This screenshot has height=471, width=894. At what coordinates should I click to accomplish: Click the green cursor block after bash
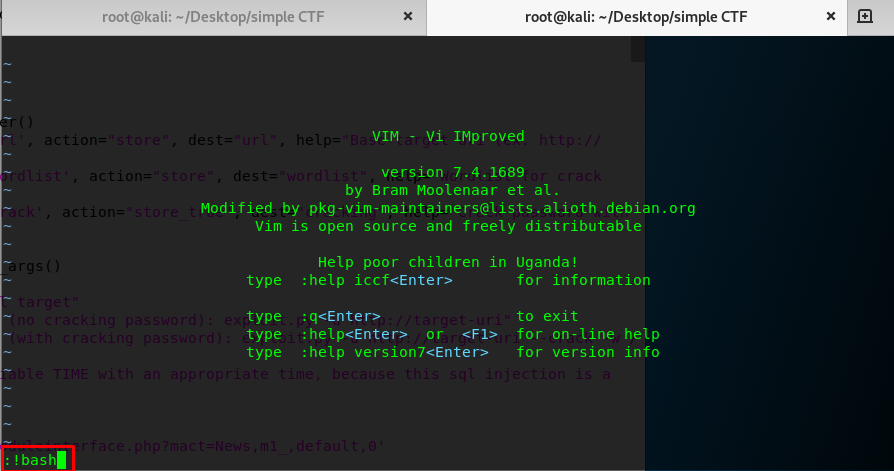pyautogui.click(x=62, y=460)
